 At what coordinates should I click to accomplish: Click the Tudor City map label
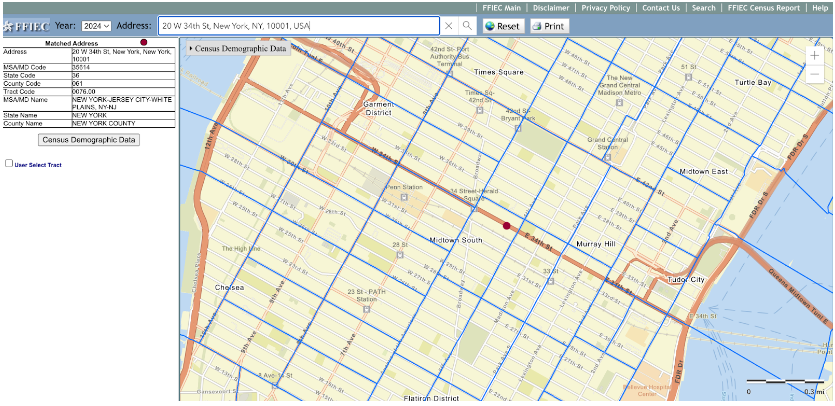pos(686,280)
